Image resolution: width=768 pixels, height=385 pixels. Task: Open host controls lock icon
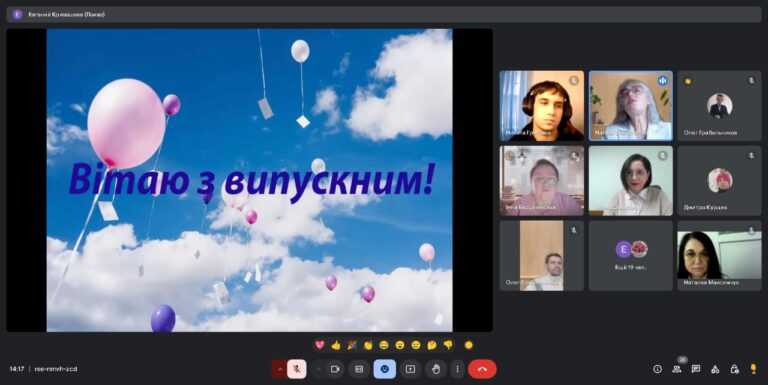point(734,369)
